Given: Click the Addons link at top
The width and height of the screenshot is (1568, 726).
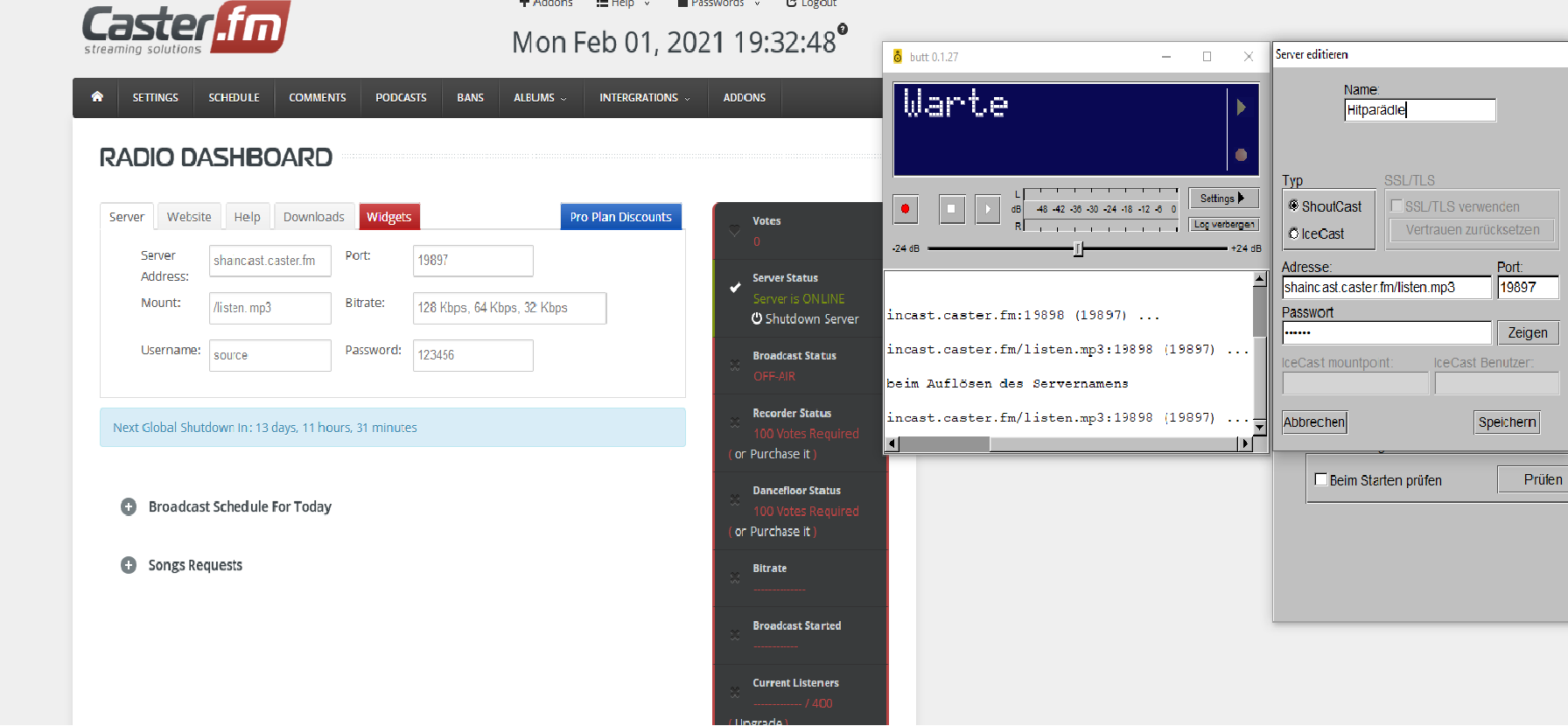Looking at the screenshot, I should click(546, 3).
